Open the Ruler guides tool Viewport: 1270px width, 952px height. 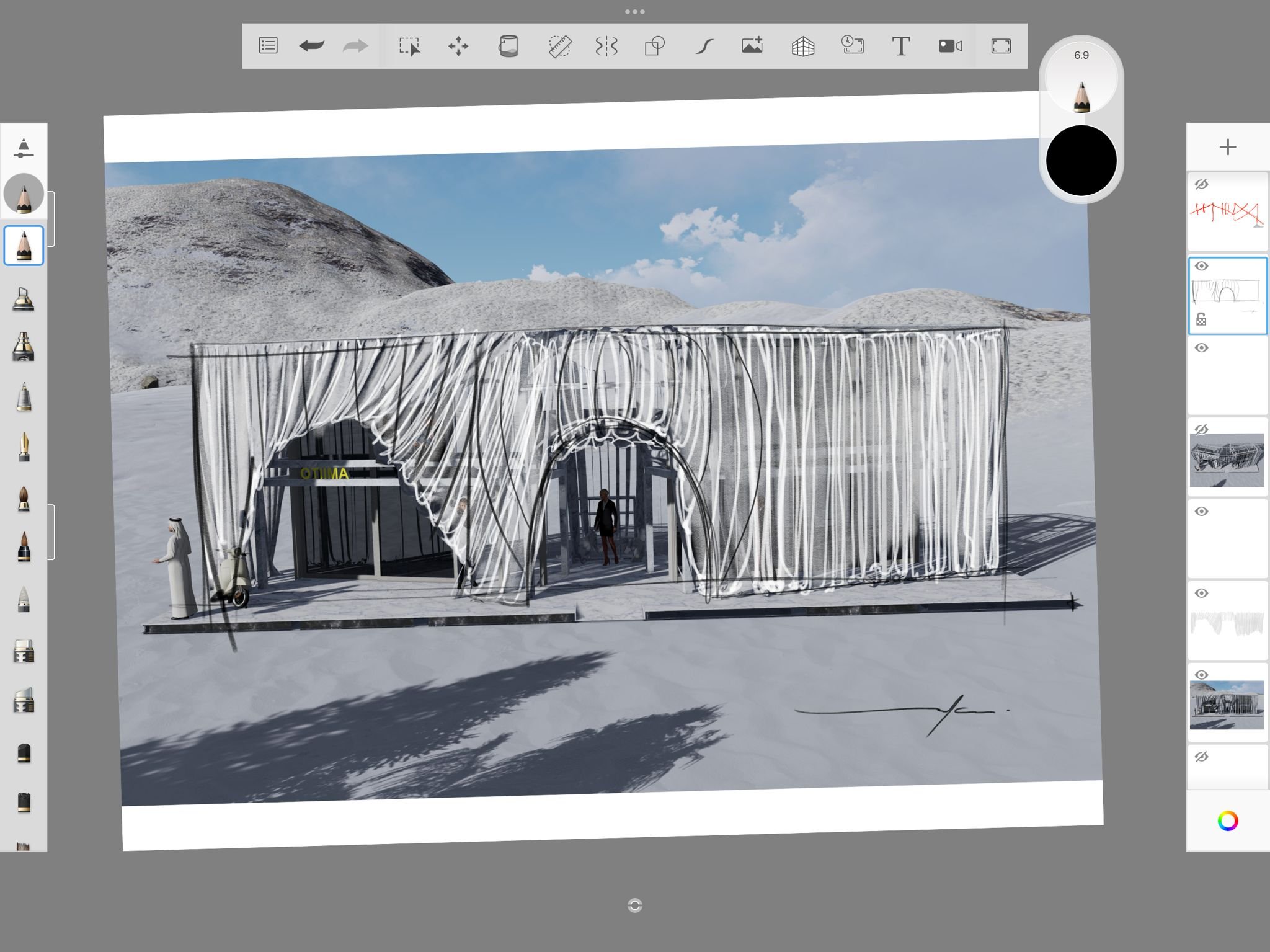pos(559,46)
